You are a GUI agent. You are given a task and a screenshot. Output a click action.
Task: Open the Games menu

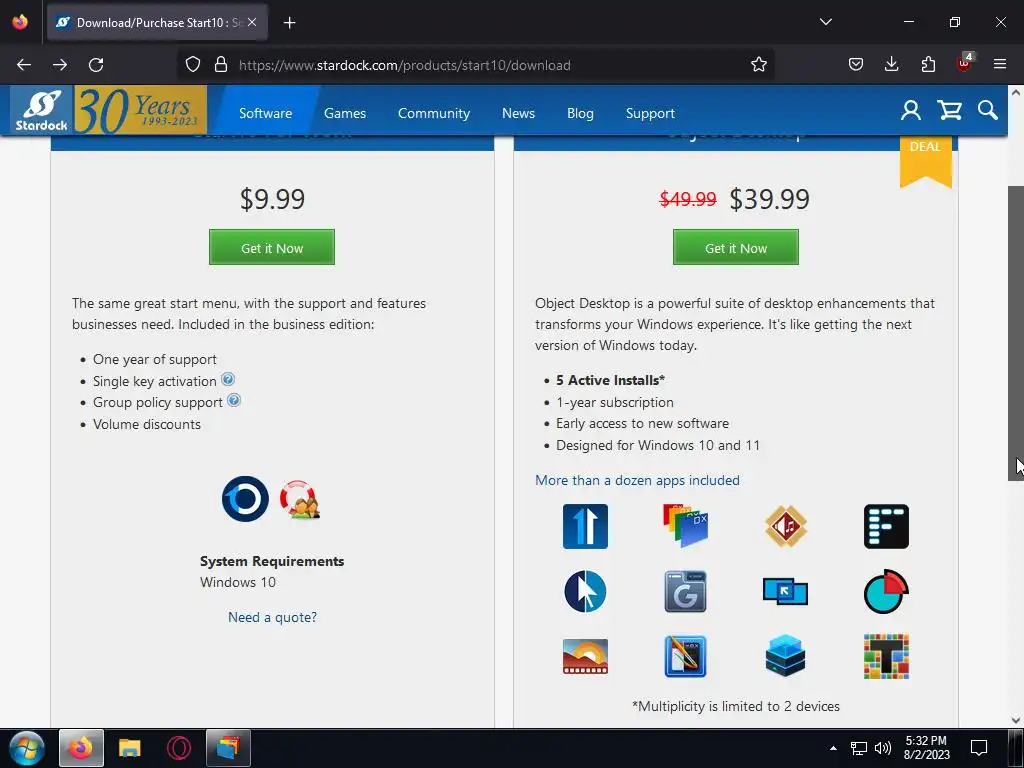point(345,113)
